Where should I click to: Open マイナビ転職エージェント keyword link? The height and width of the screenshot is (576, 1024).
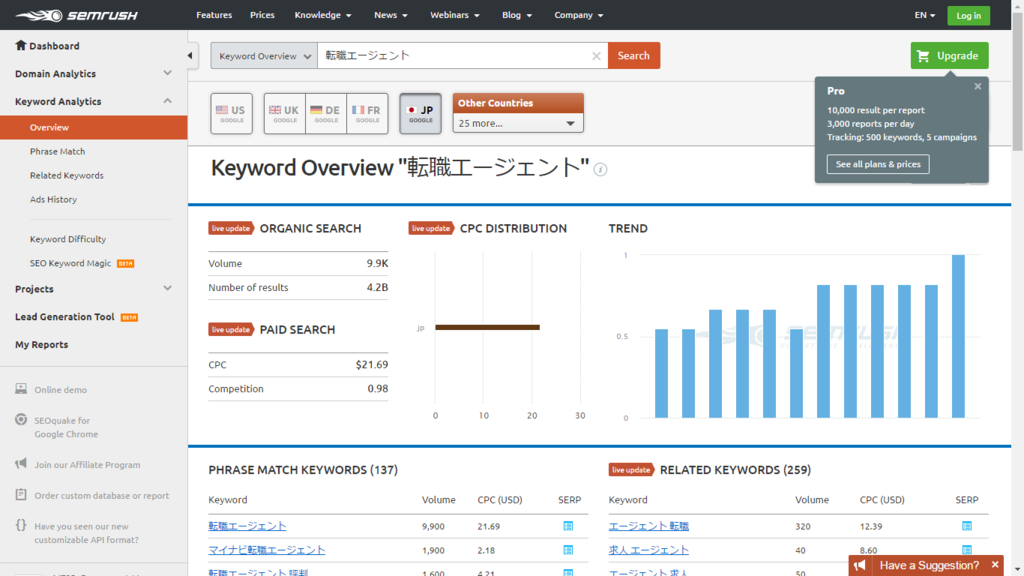coord(267,550)
